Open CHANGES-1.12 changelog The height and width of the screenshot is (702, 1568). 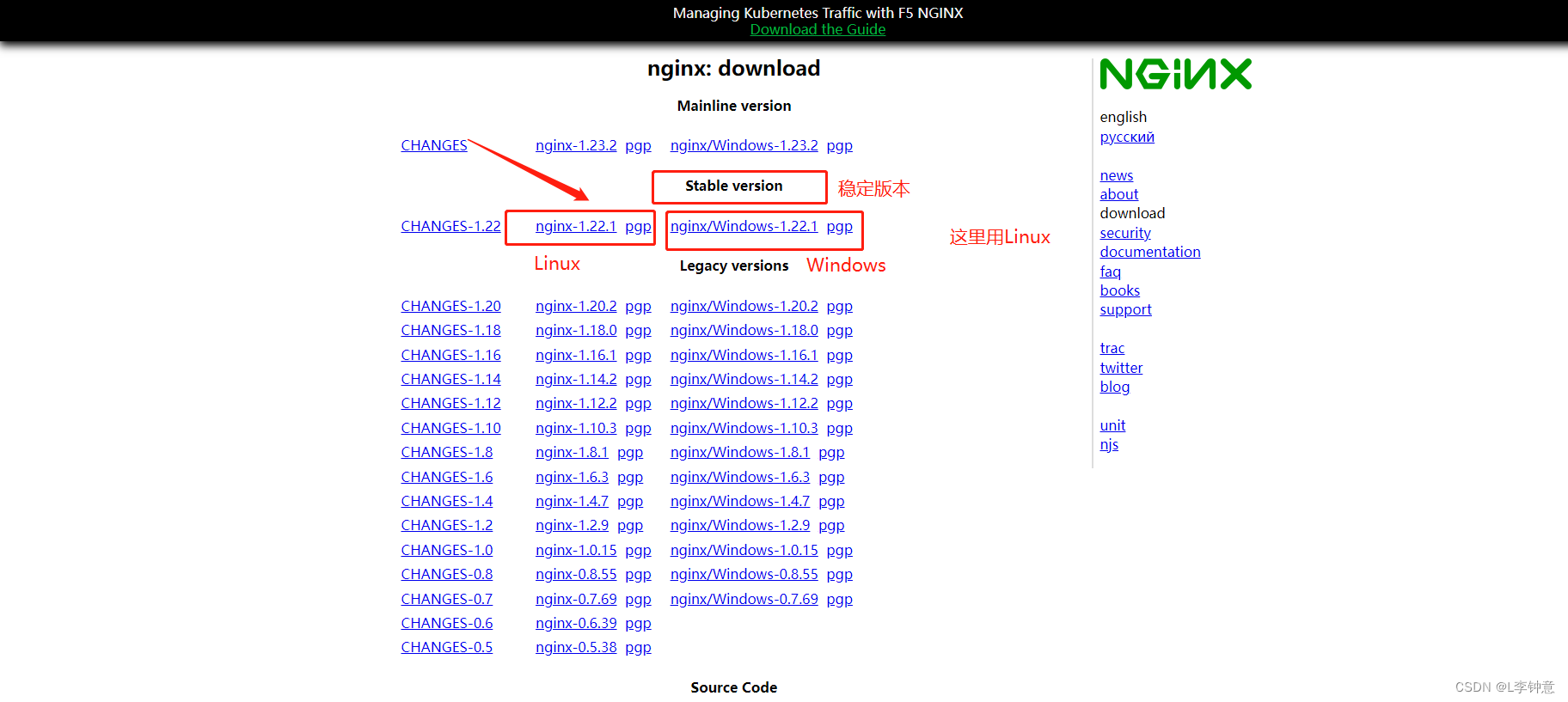tap(450, 403)
